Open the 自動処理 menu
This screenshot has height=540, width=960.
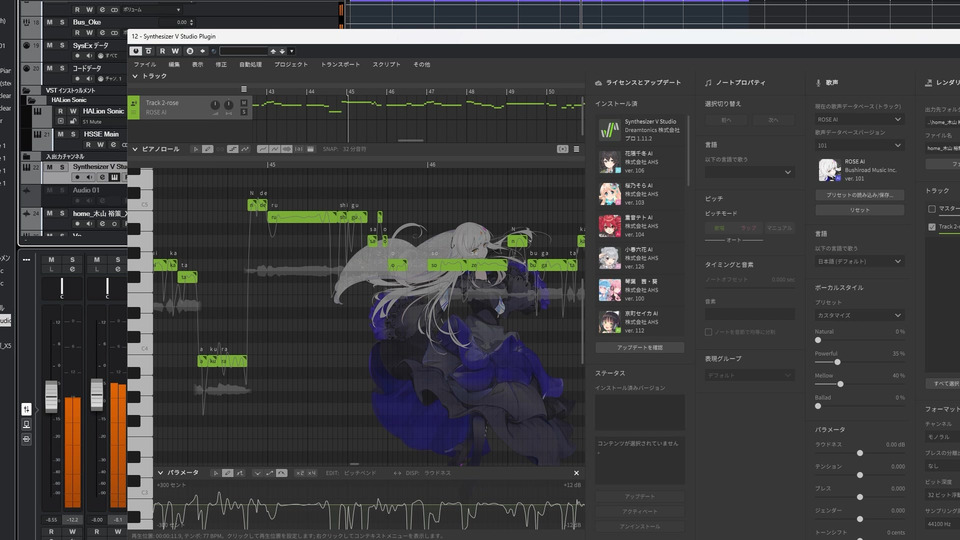(250, 64)
